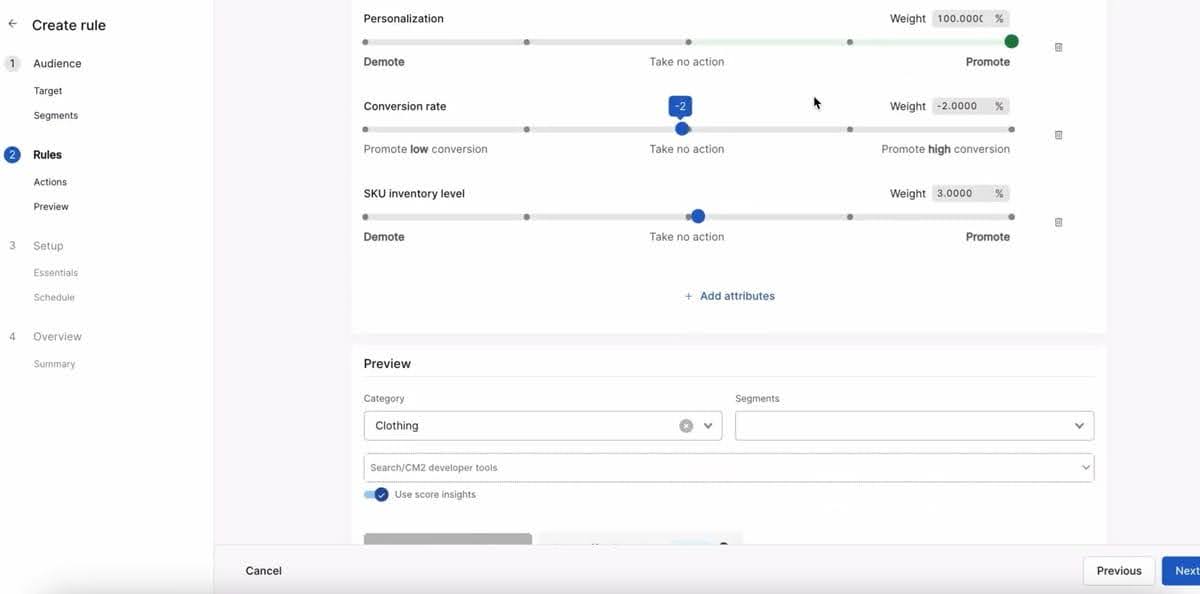Open Schedule sub-step

coord(54,297)
